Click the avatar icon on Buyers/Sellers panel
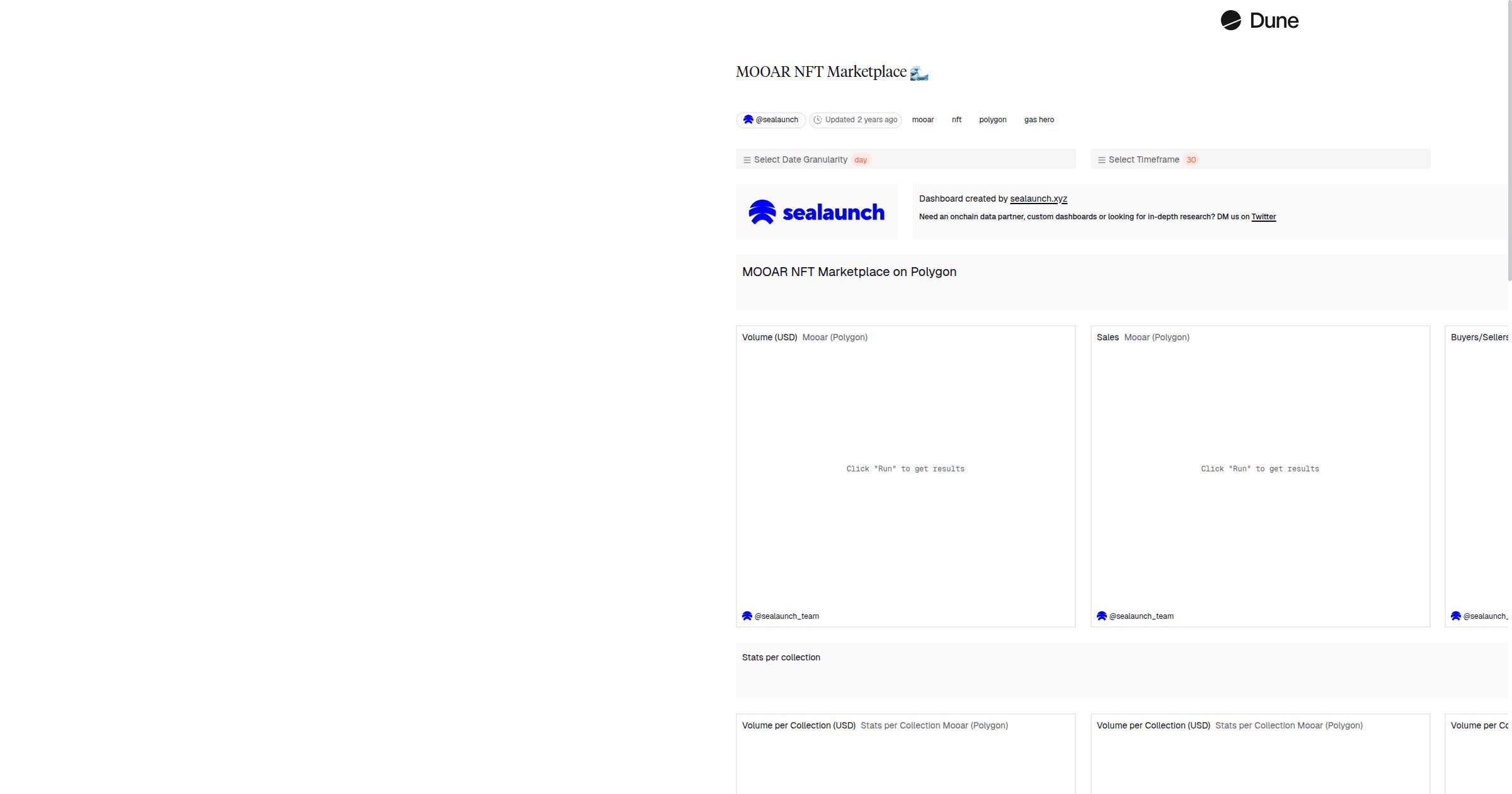This screenshot has width=1512, height=794. click(1456, 616)
